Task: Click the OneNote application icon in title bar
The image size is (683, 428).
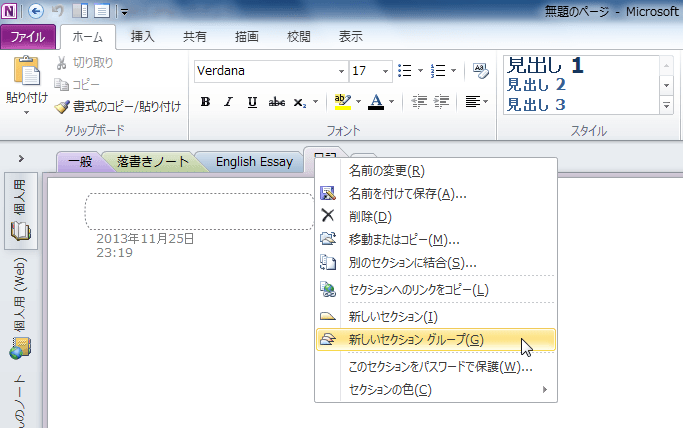Action: click(9, 10)
